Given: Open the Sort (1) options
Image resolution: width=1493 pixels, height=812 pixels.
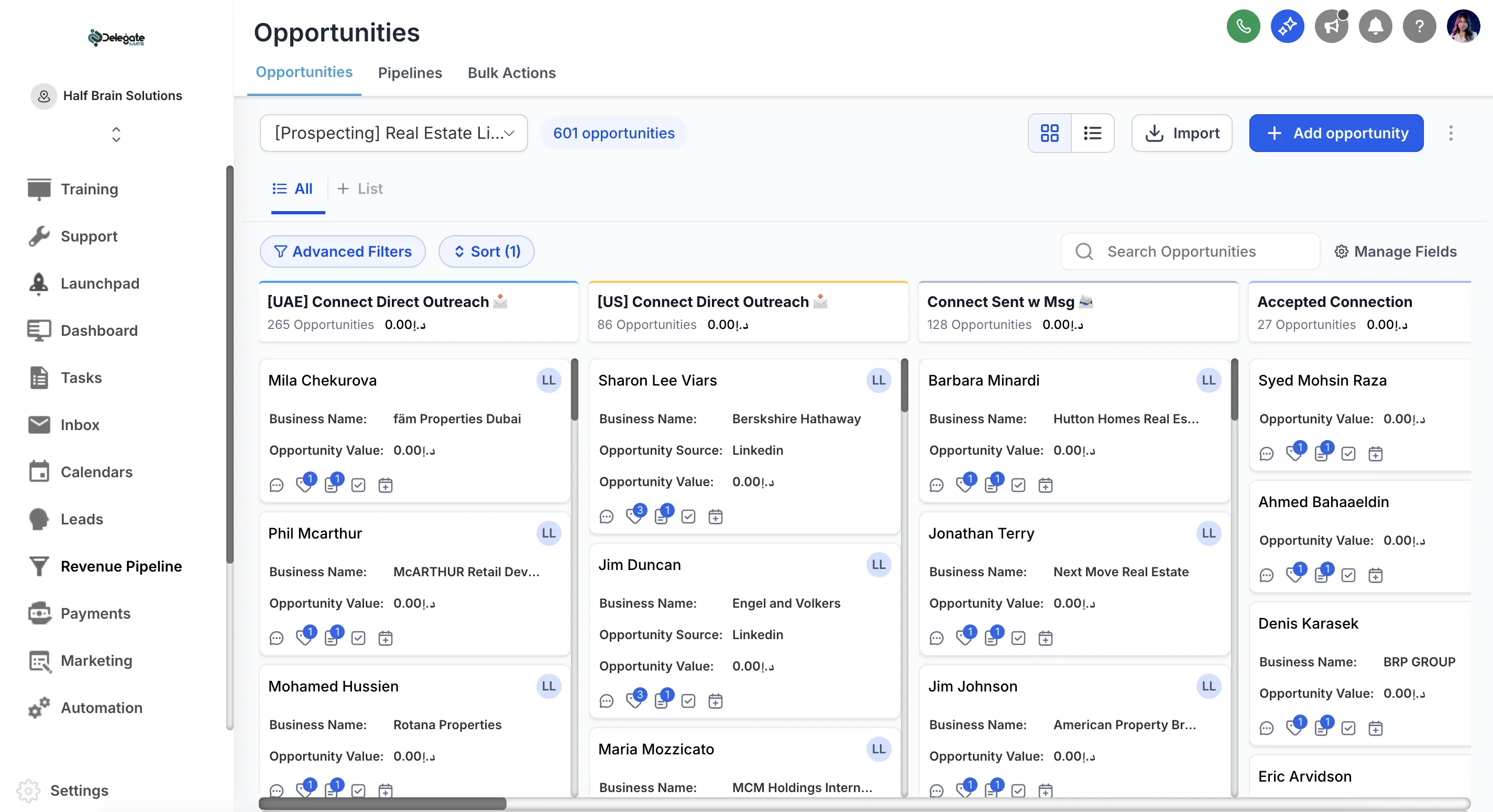Looking at the screenshot, I should (486, 251).
